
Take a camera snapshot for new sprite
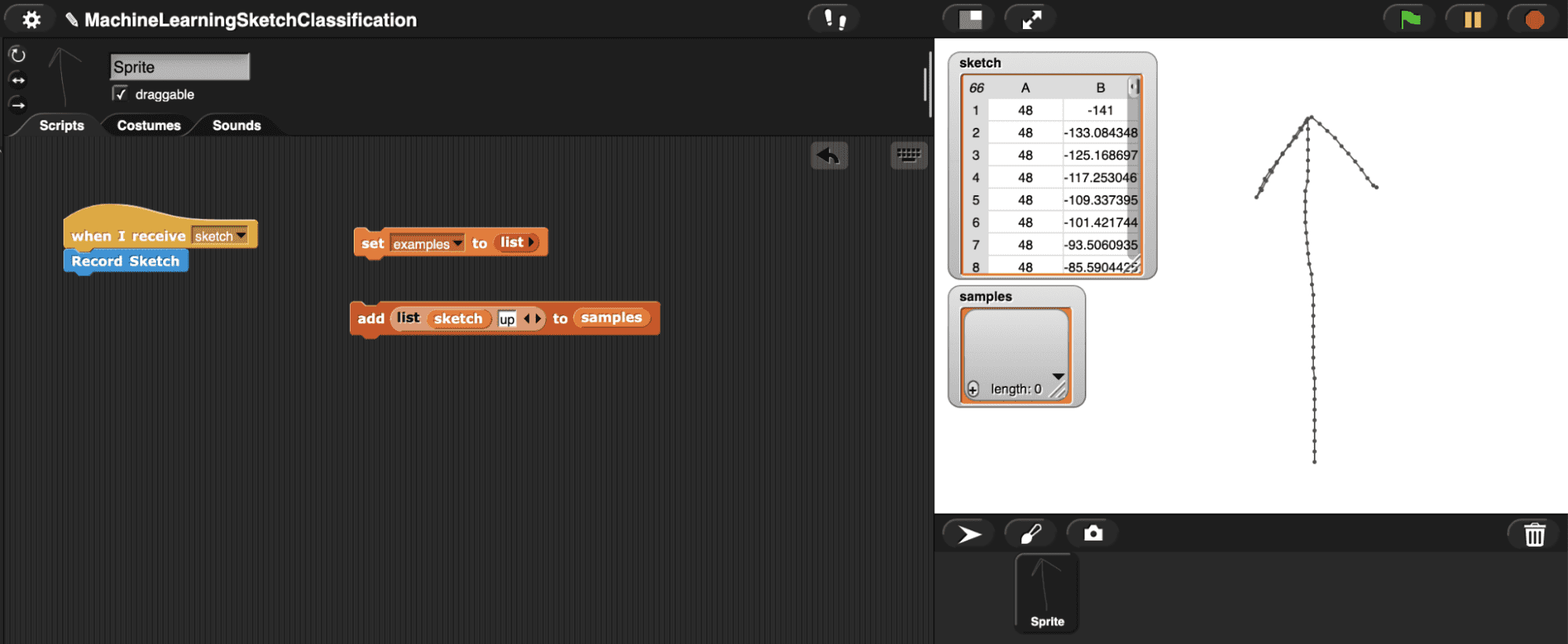[x=1093, y=534]
